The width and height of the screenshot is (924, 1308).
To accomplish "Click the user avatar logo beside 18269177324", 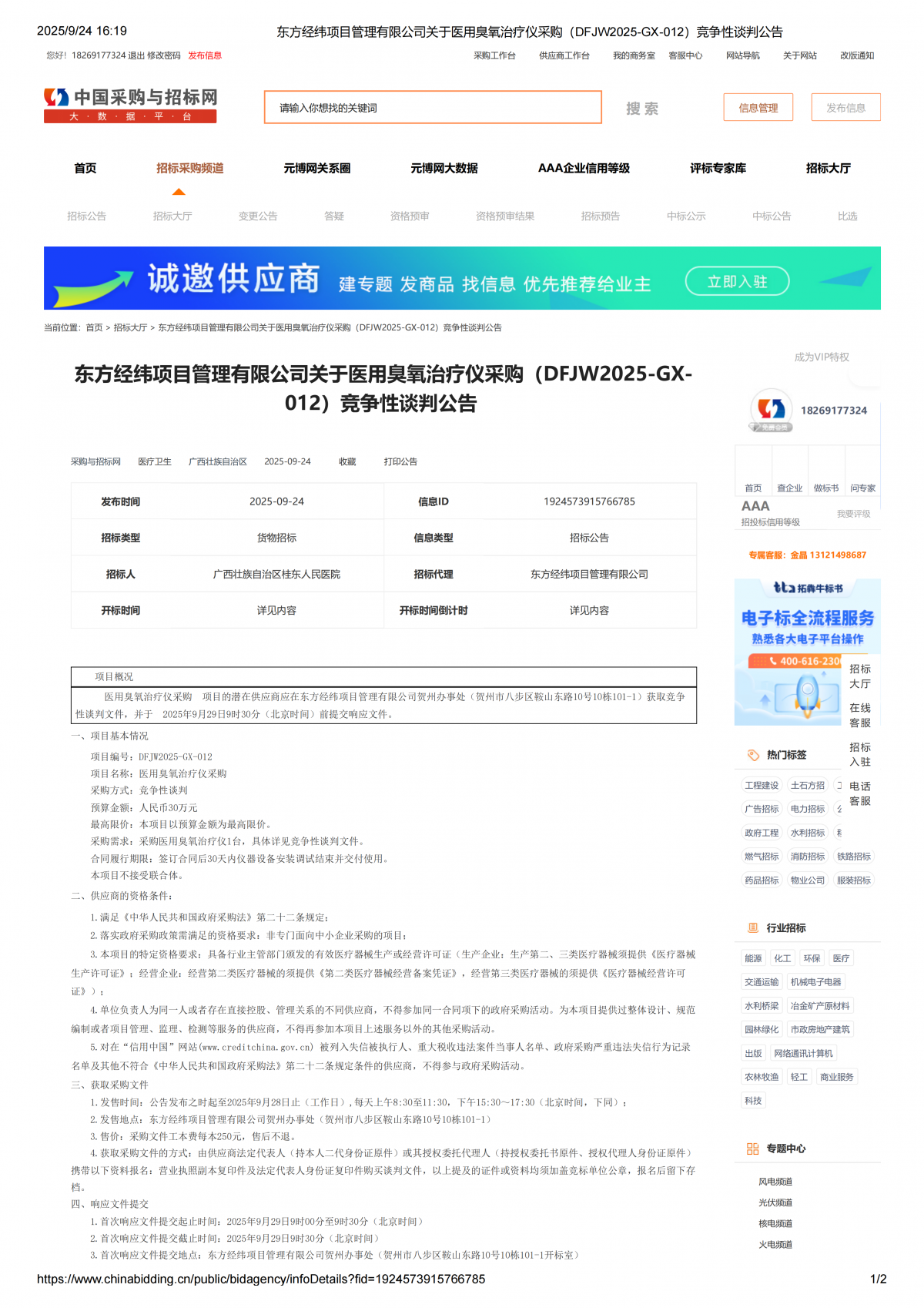I will 772,408.
